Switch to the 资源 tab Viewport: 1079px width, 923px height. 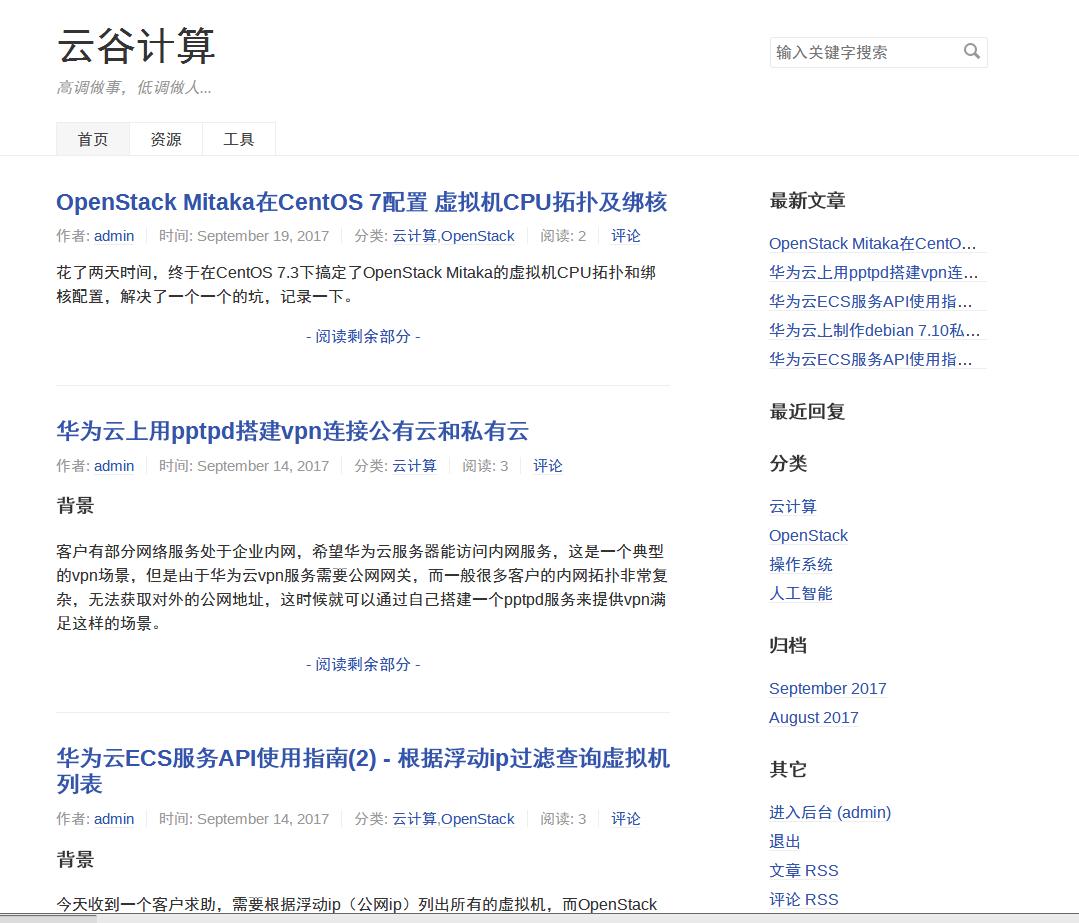(165, 139)
